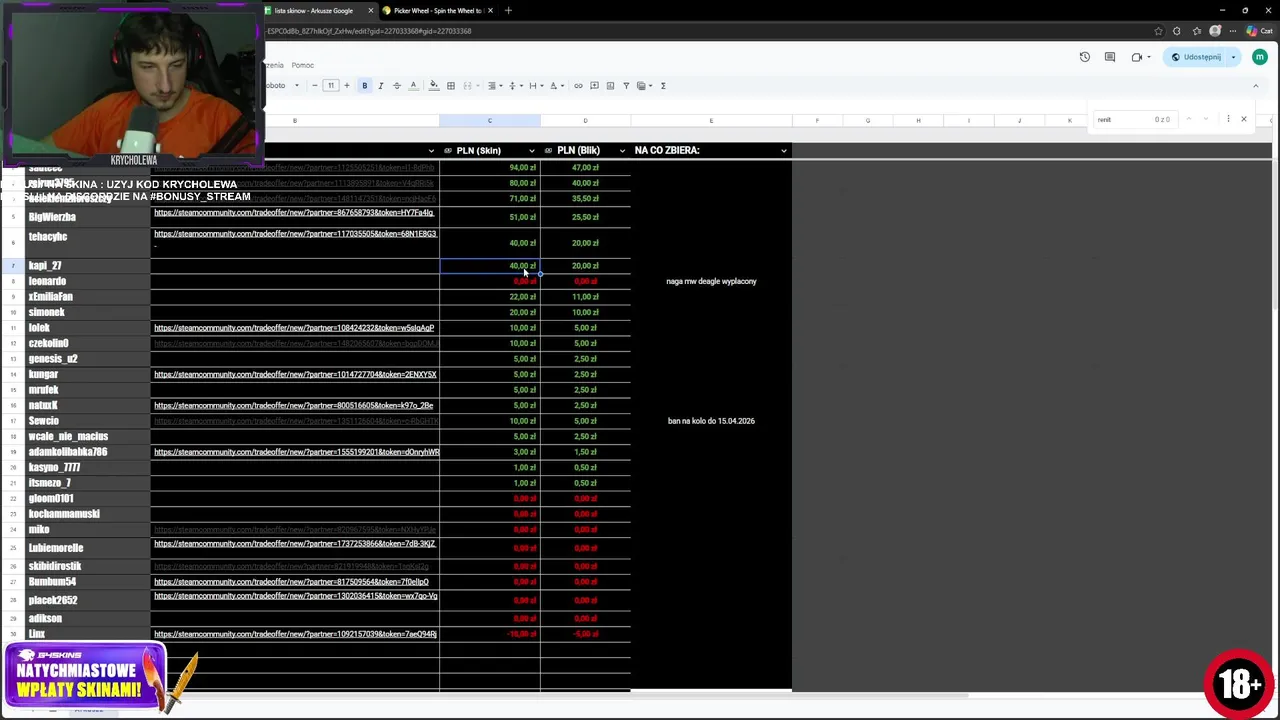Open the column B header filter dropdown
The width and height of the screenshot is (1280, 720).
point(431,151)
